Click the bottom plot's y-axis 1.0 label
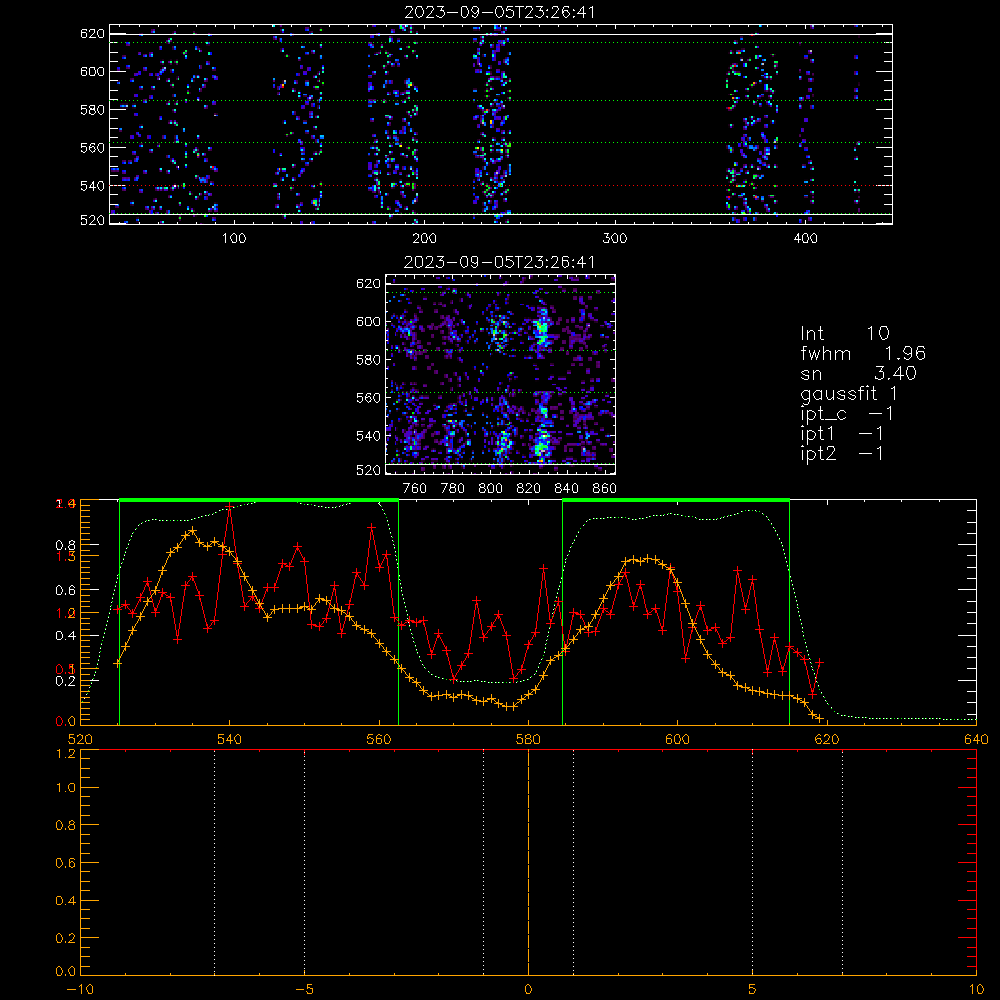1000x1000 pixels. coord(66,788)
